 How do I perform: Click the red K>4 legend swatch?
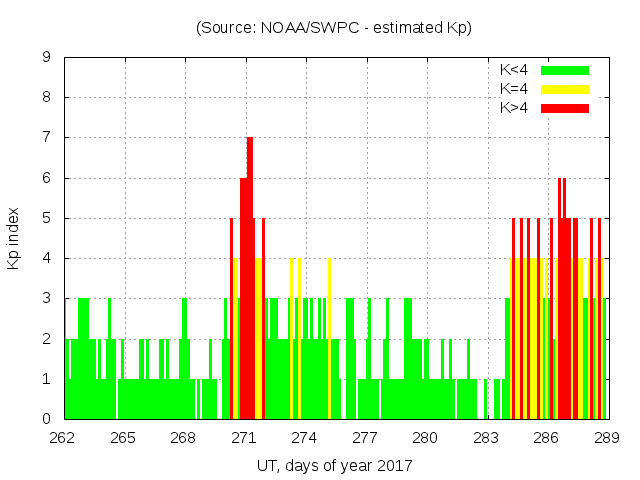(565, 108)
